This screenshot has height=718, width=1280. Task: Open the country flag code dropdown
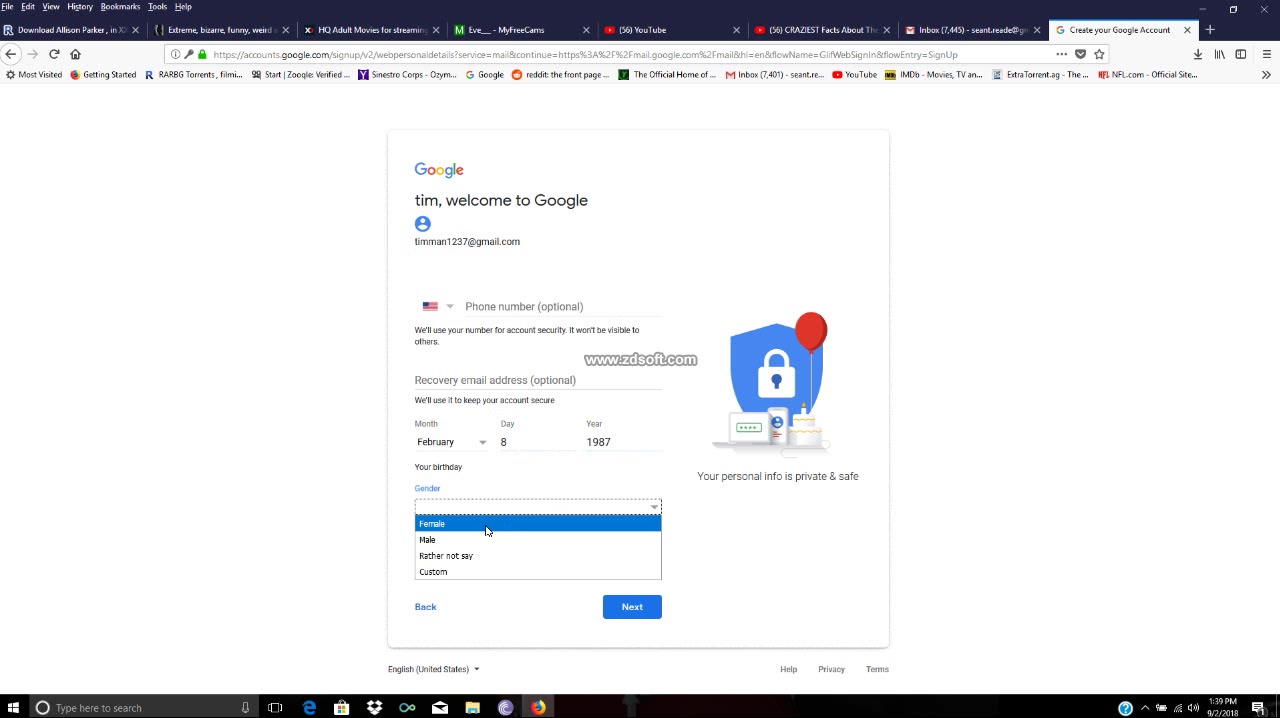tap(438, 306)
